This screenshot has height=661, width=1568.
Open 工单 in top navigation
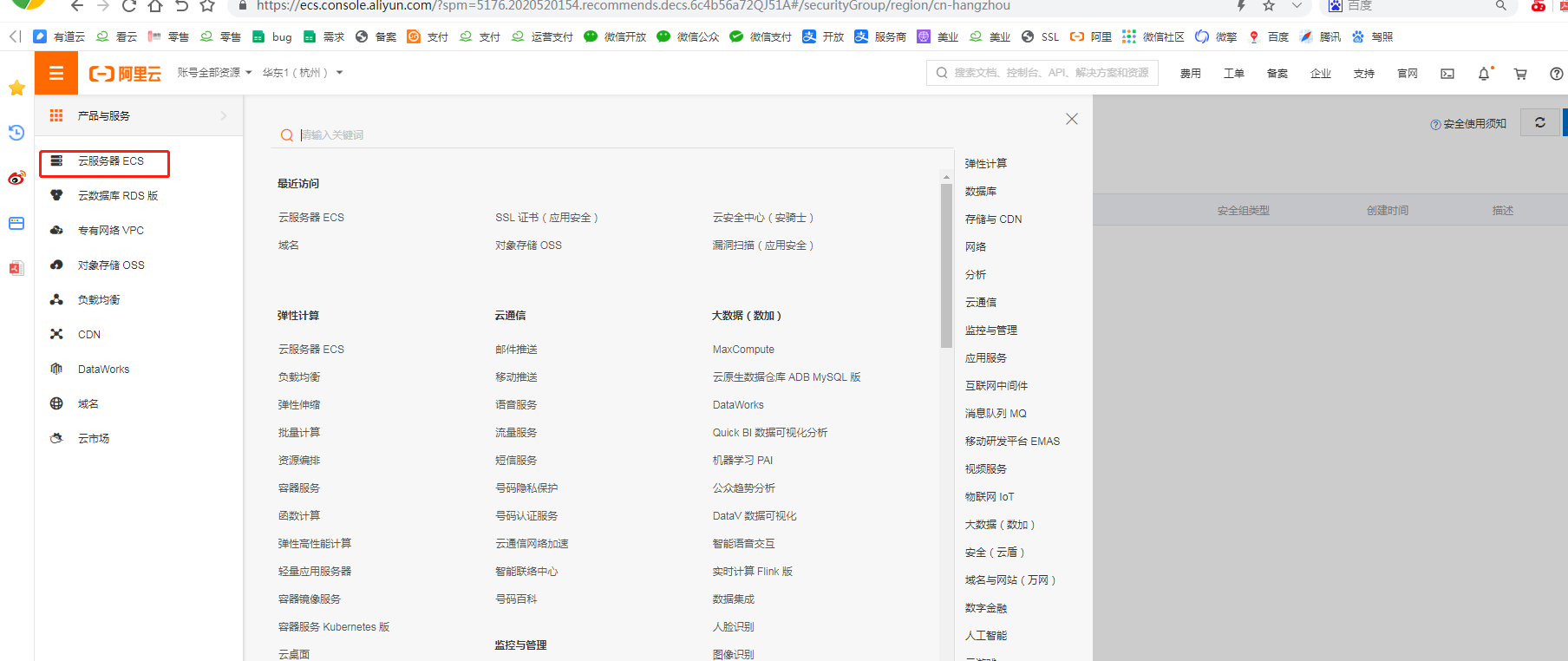(1234, 74)
